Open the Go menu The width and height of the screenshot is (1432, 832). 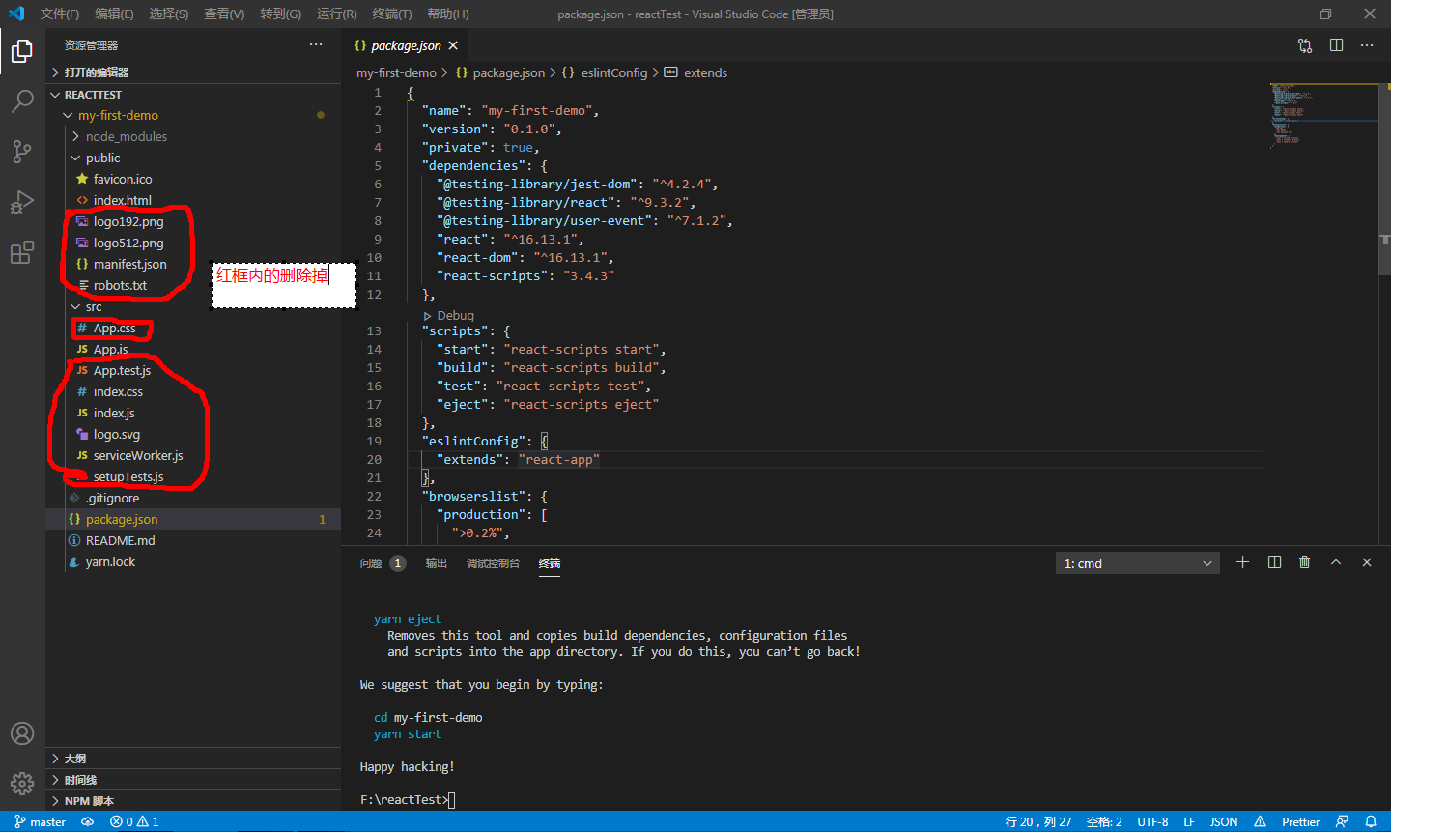coord(280,14)
